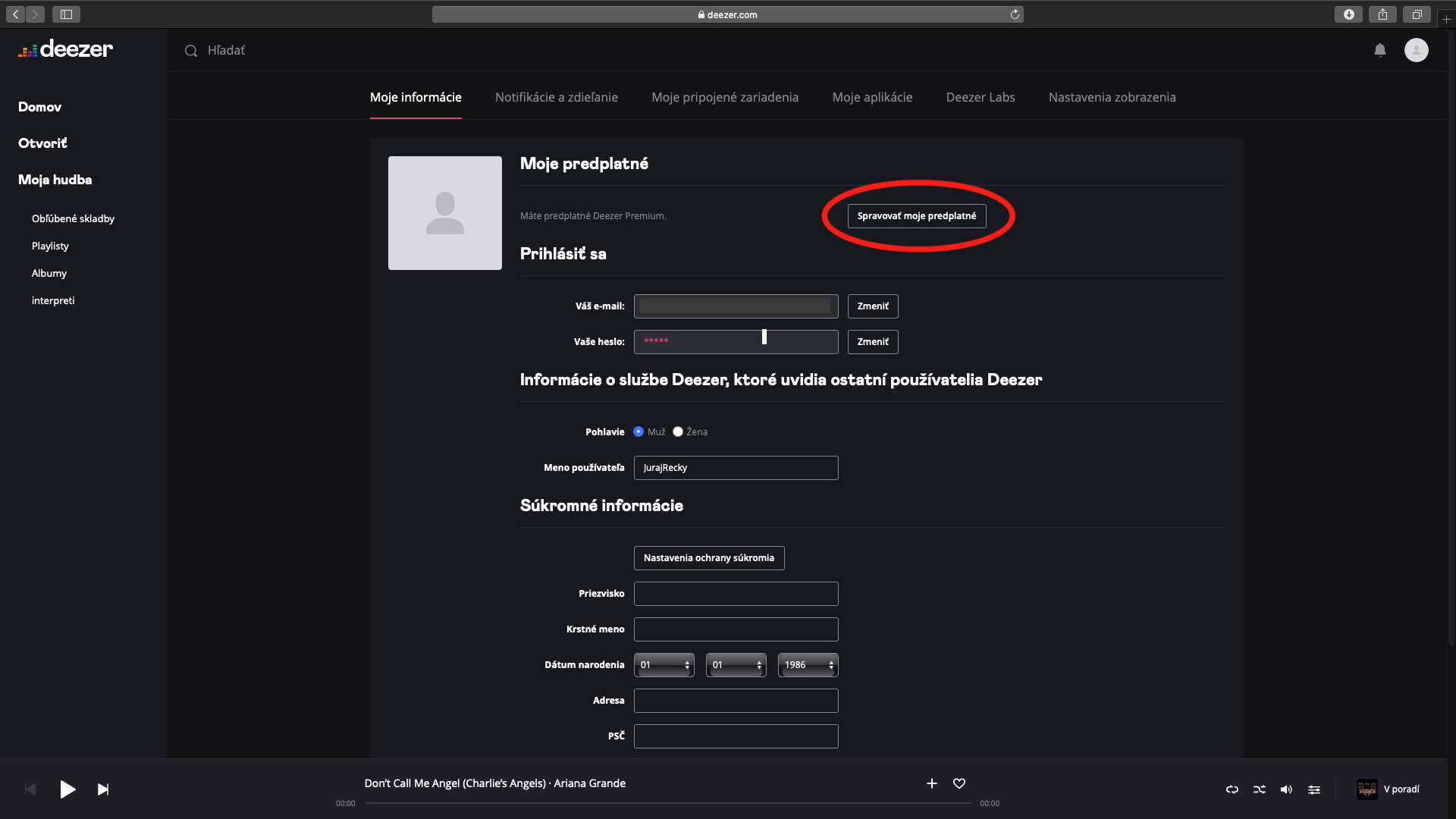The height and width of the screenshot is (819, 1456).
Task: Click Spravovať moje predplatné button
Action: 917,216
